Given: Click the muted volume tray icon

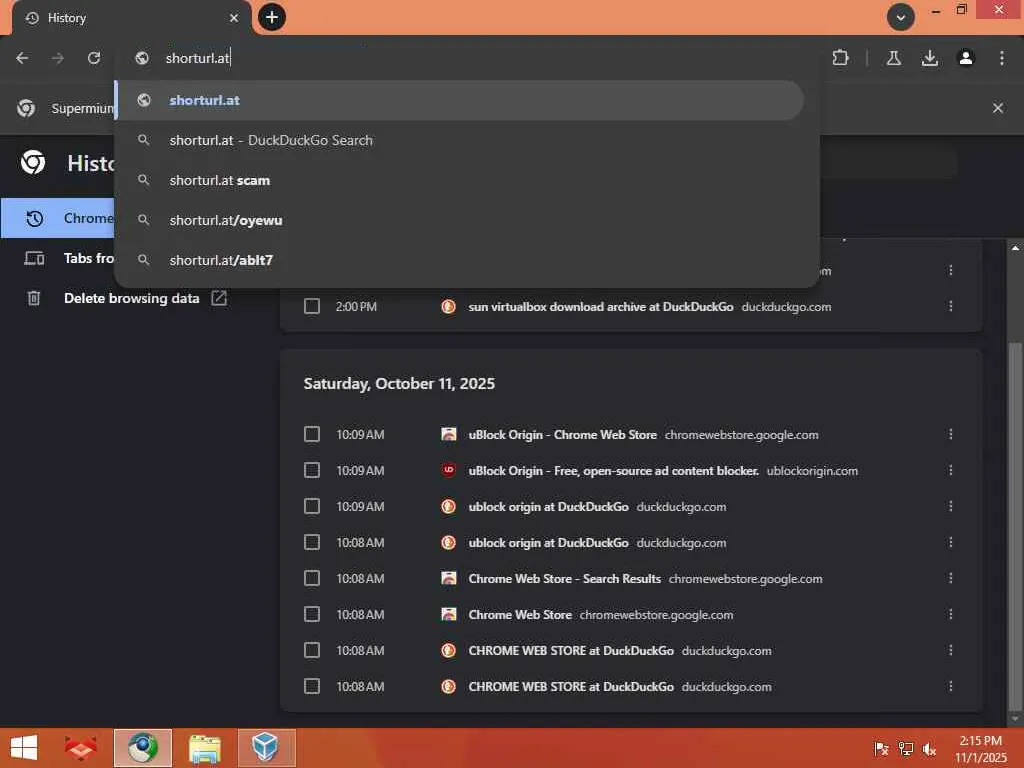Looking at the screenshot, I should (929, 748).
